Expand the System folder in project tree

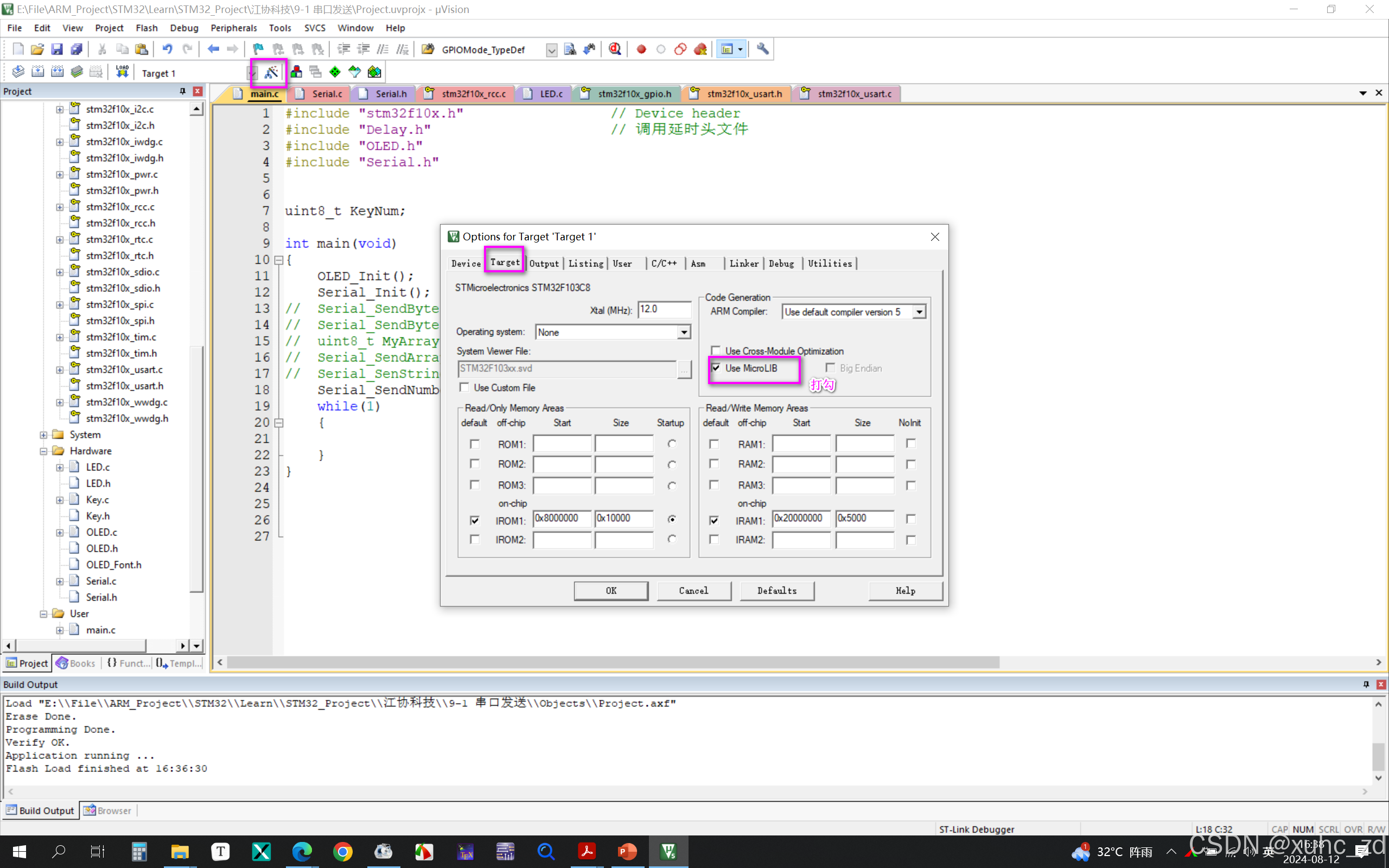point(43,435)
